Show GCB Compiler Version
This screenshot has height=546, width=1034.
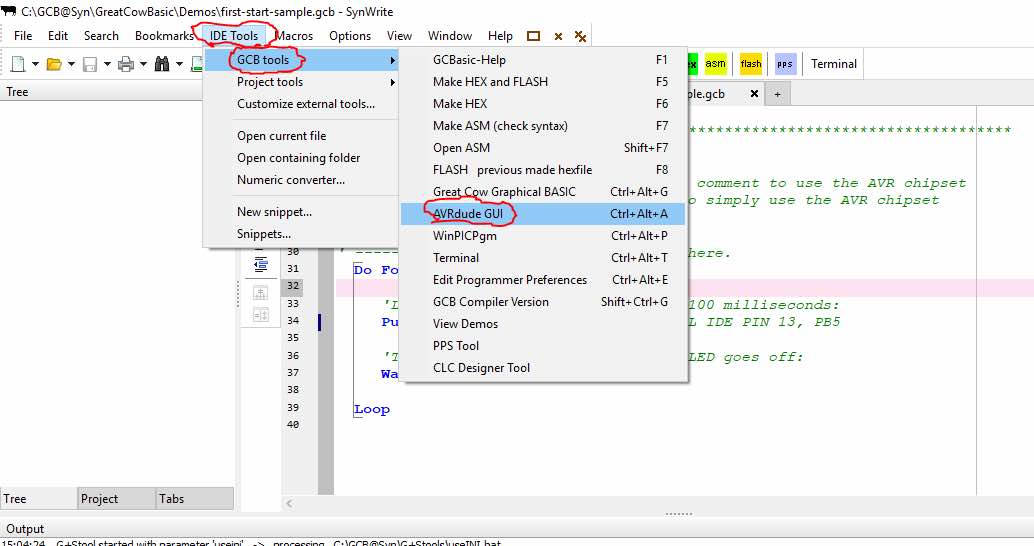pyautogui.click(x=543, y=301)
